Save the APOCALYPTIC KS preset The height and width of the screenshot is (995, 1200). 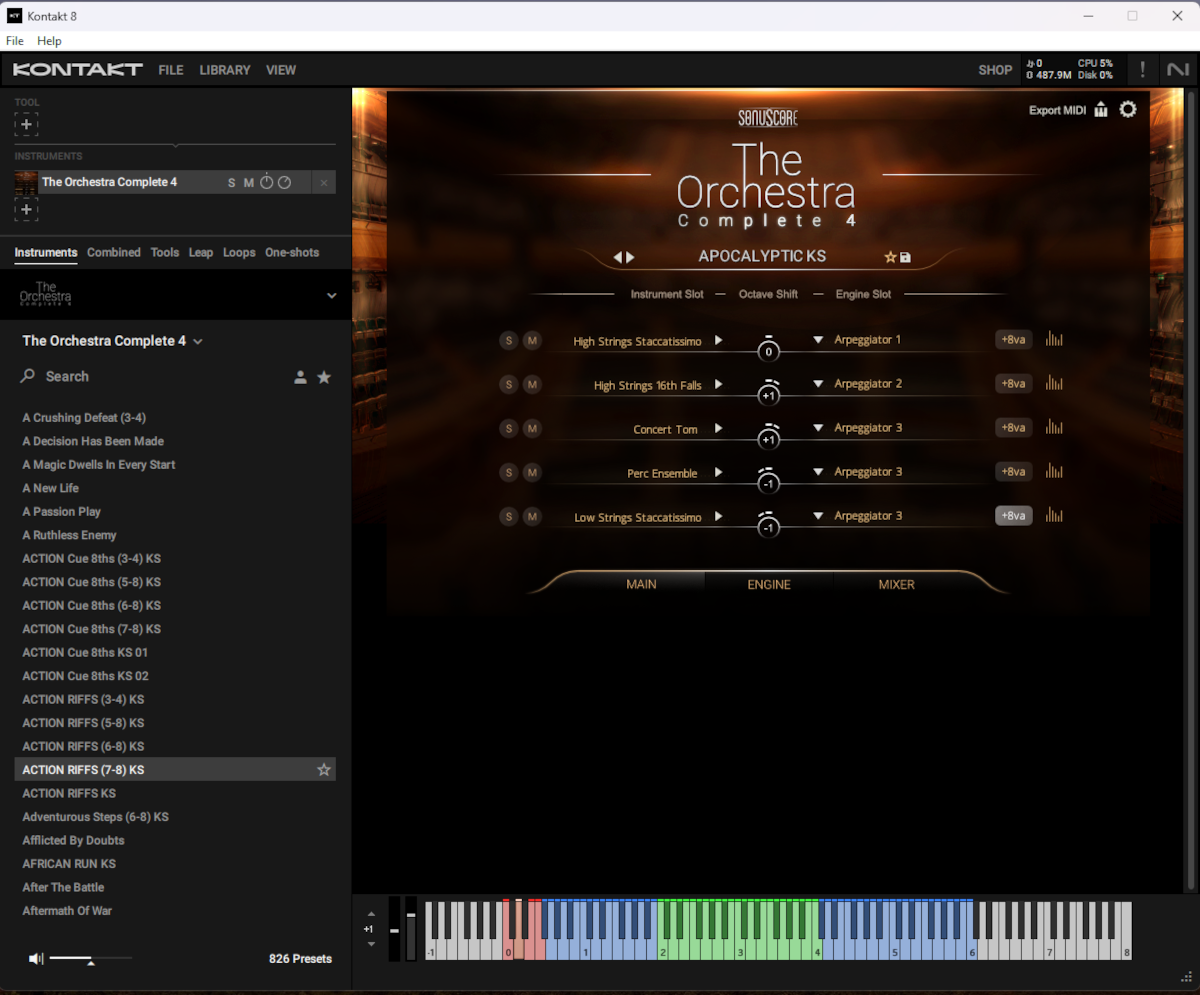(x=905, y=257)
